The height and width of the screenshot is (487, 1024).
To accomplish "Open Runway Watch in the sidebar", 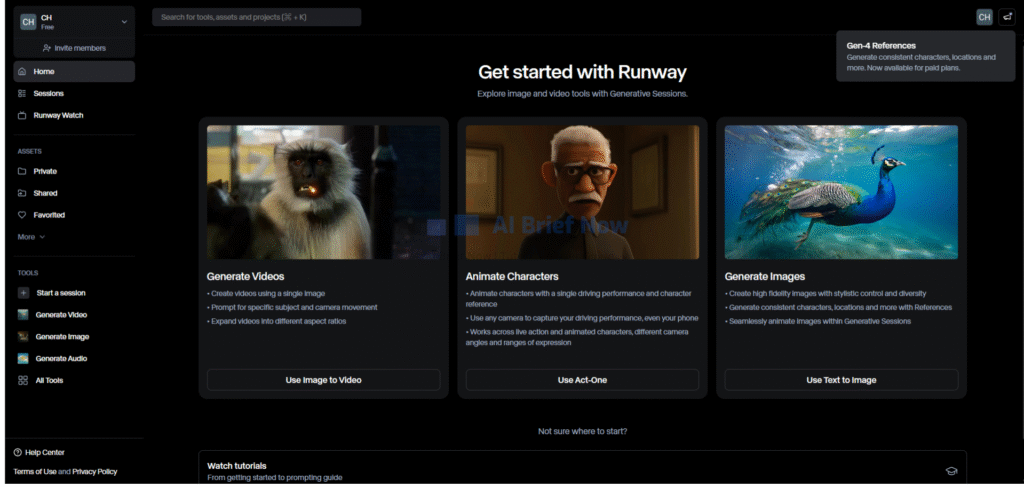I will point(74,116).
